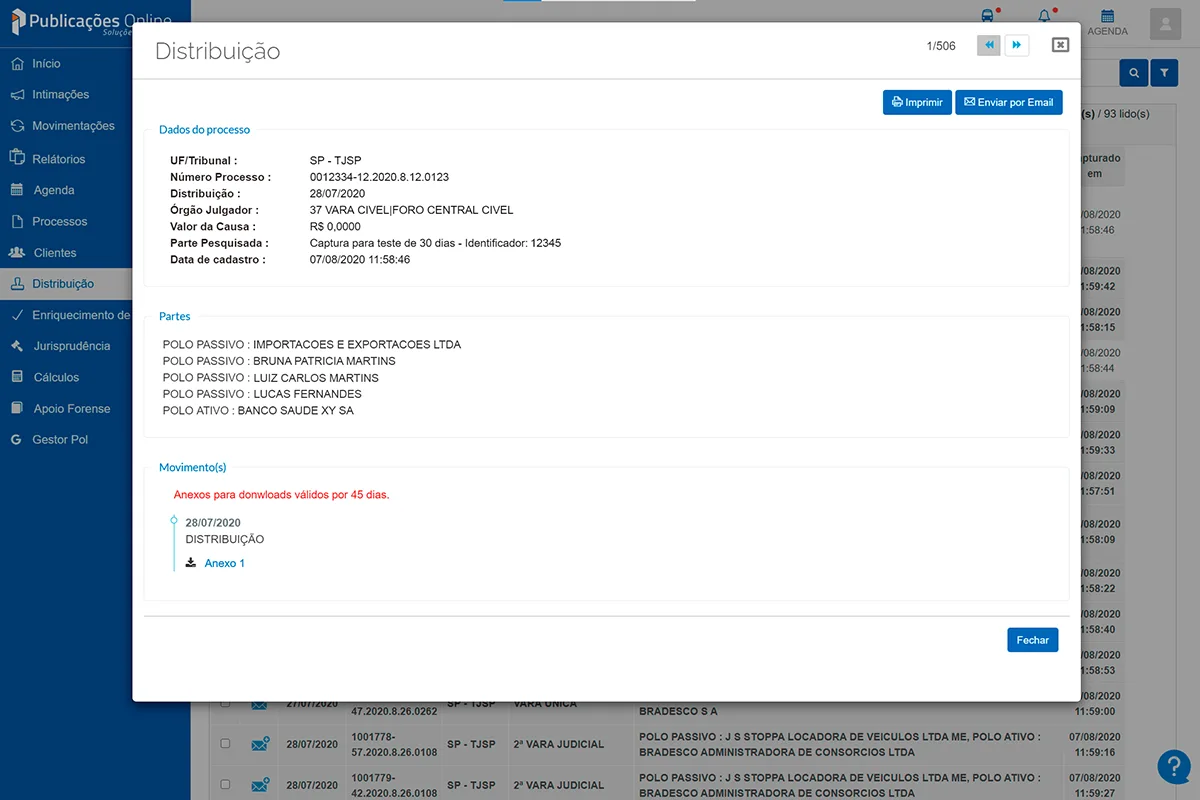Open the user profile avatar

pyautogui.click(x=1164, y=24)
